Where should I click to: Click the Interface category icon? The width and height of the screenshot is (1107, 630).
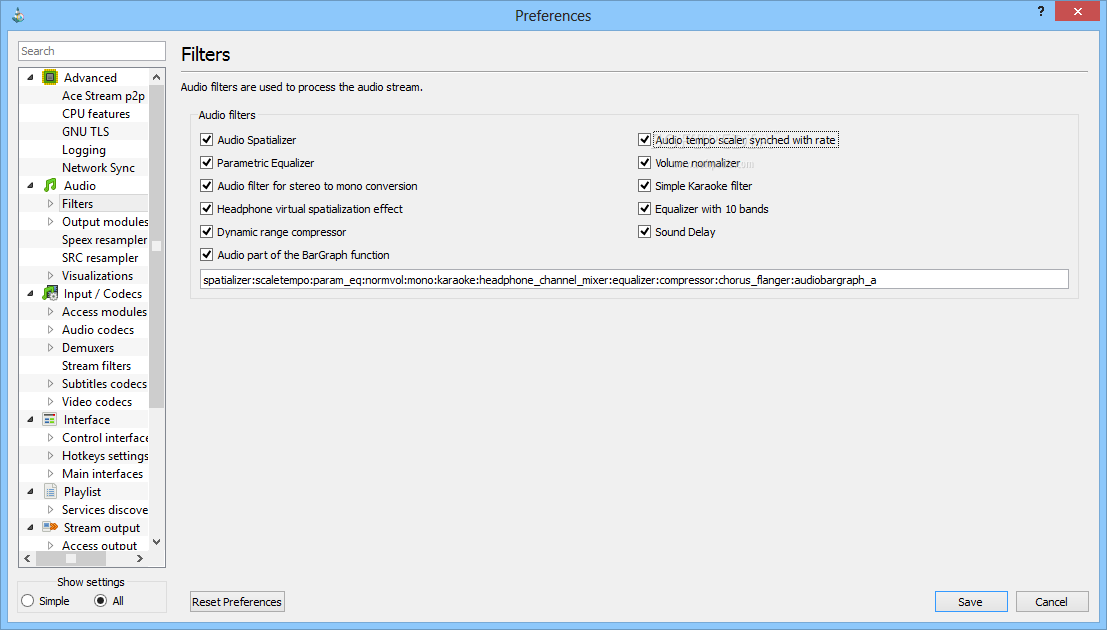click(x=50, y=420)
